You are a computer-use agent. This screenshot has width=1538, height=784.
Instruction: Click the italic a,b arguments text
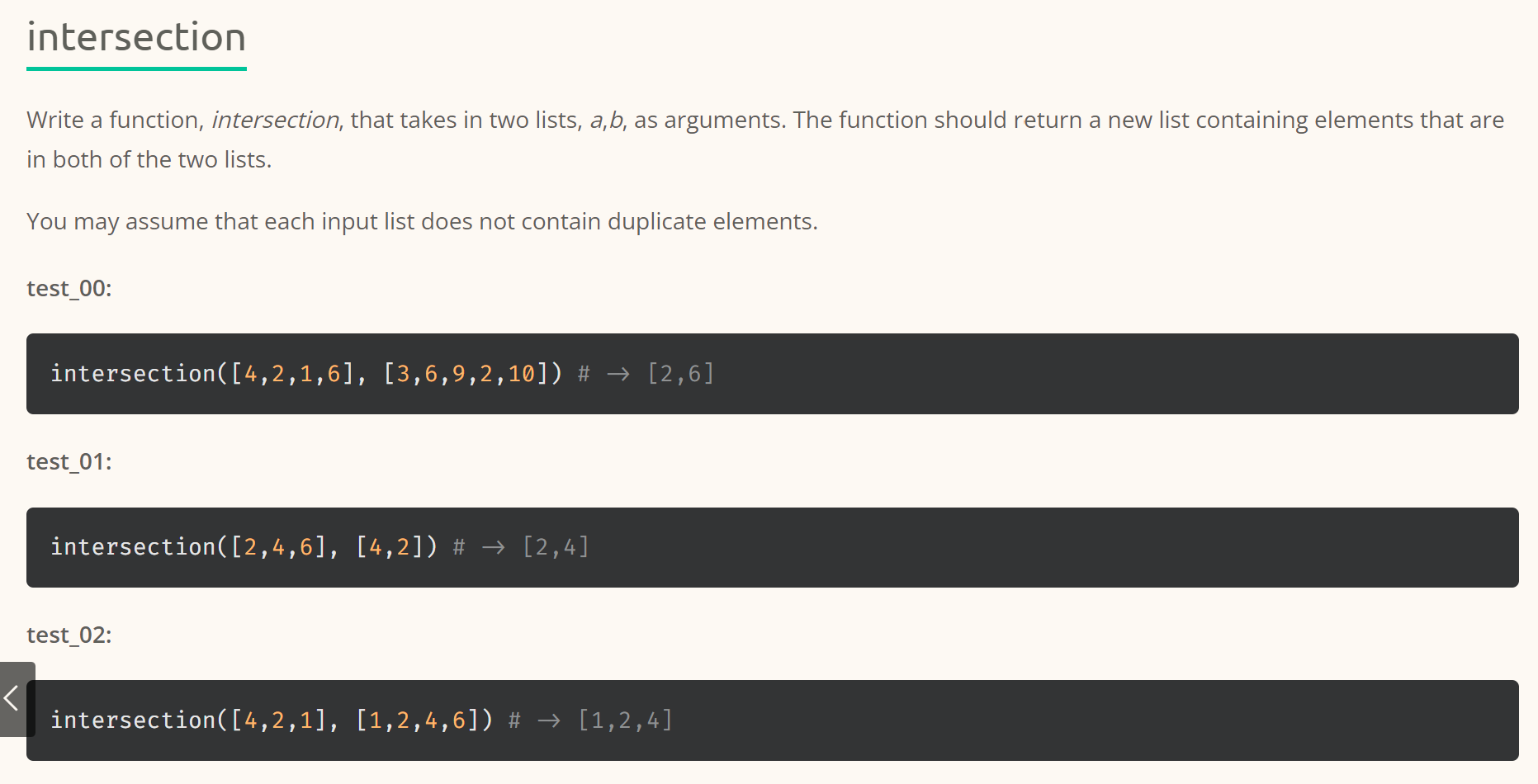607,120
